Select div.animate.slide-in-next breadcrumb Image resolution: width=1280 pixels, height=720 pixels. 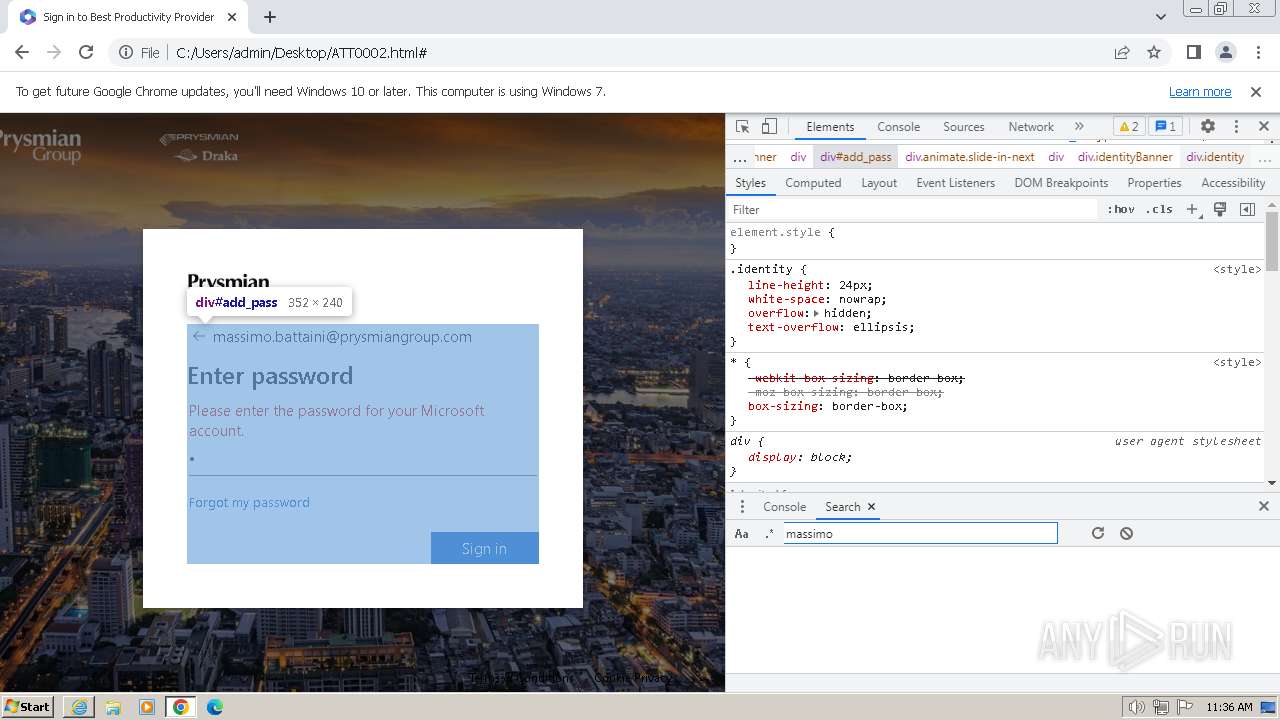(x=970, y=157)
